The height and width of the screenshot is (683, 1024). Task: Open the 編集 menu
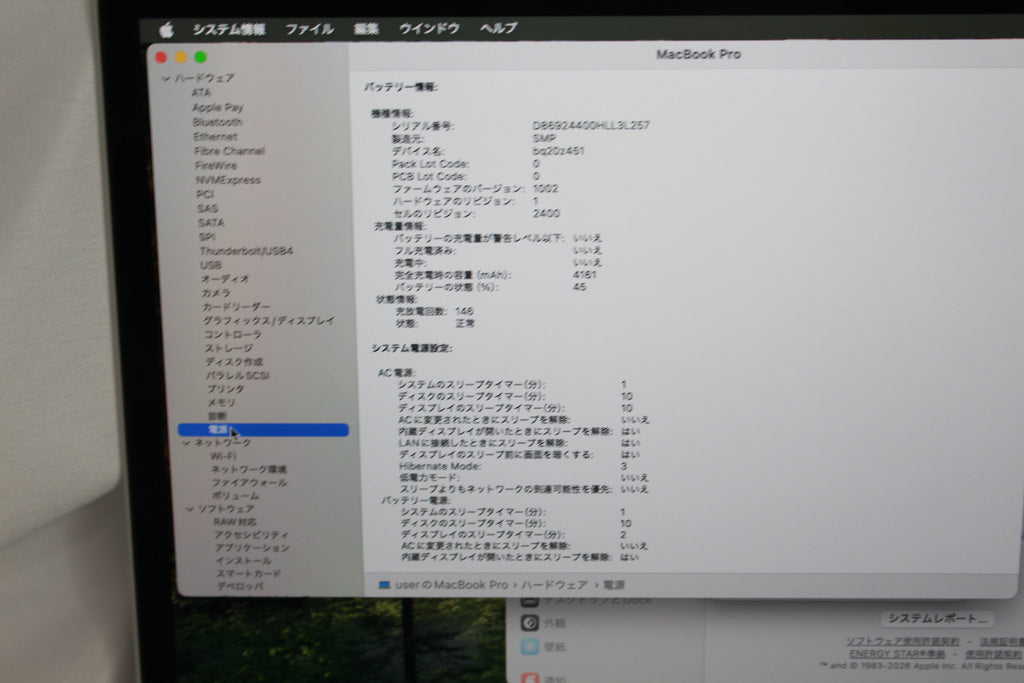366,29
